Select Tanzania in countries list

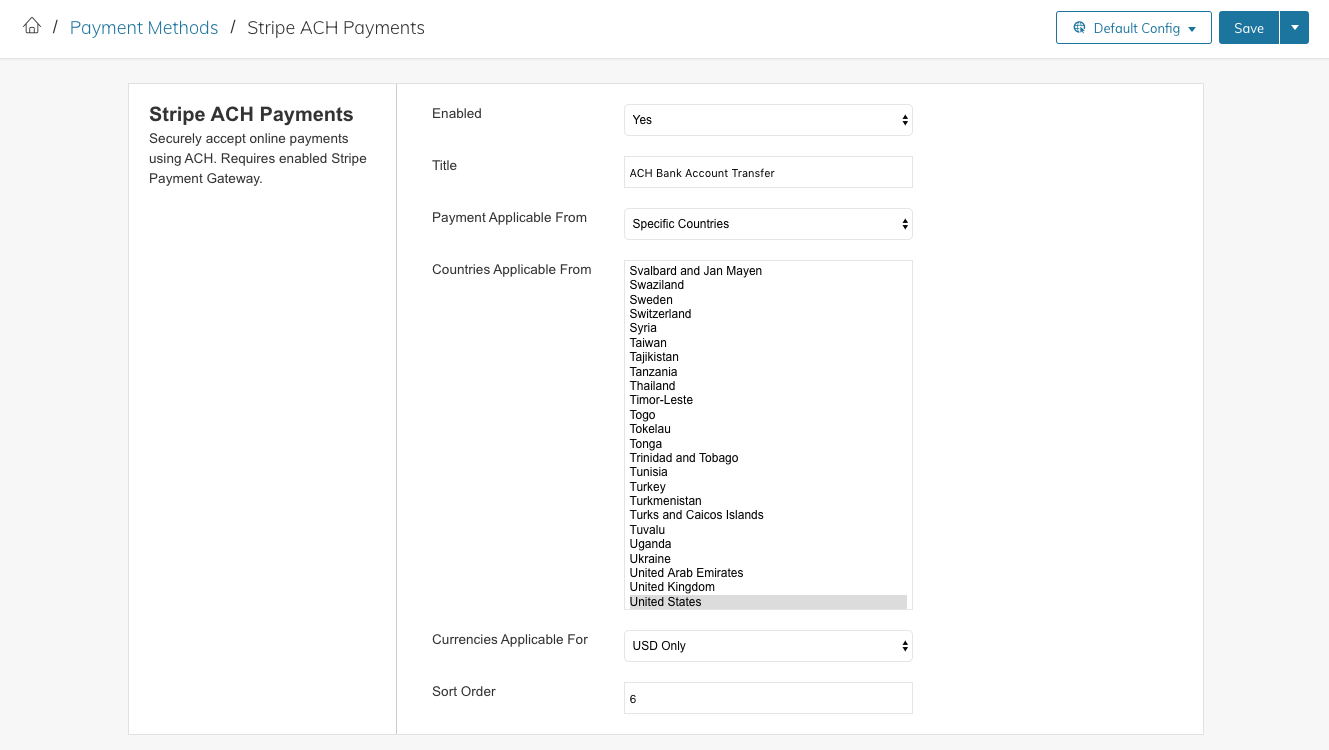(x=766, y=372)
